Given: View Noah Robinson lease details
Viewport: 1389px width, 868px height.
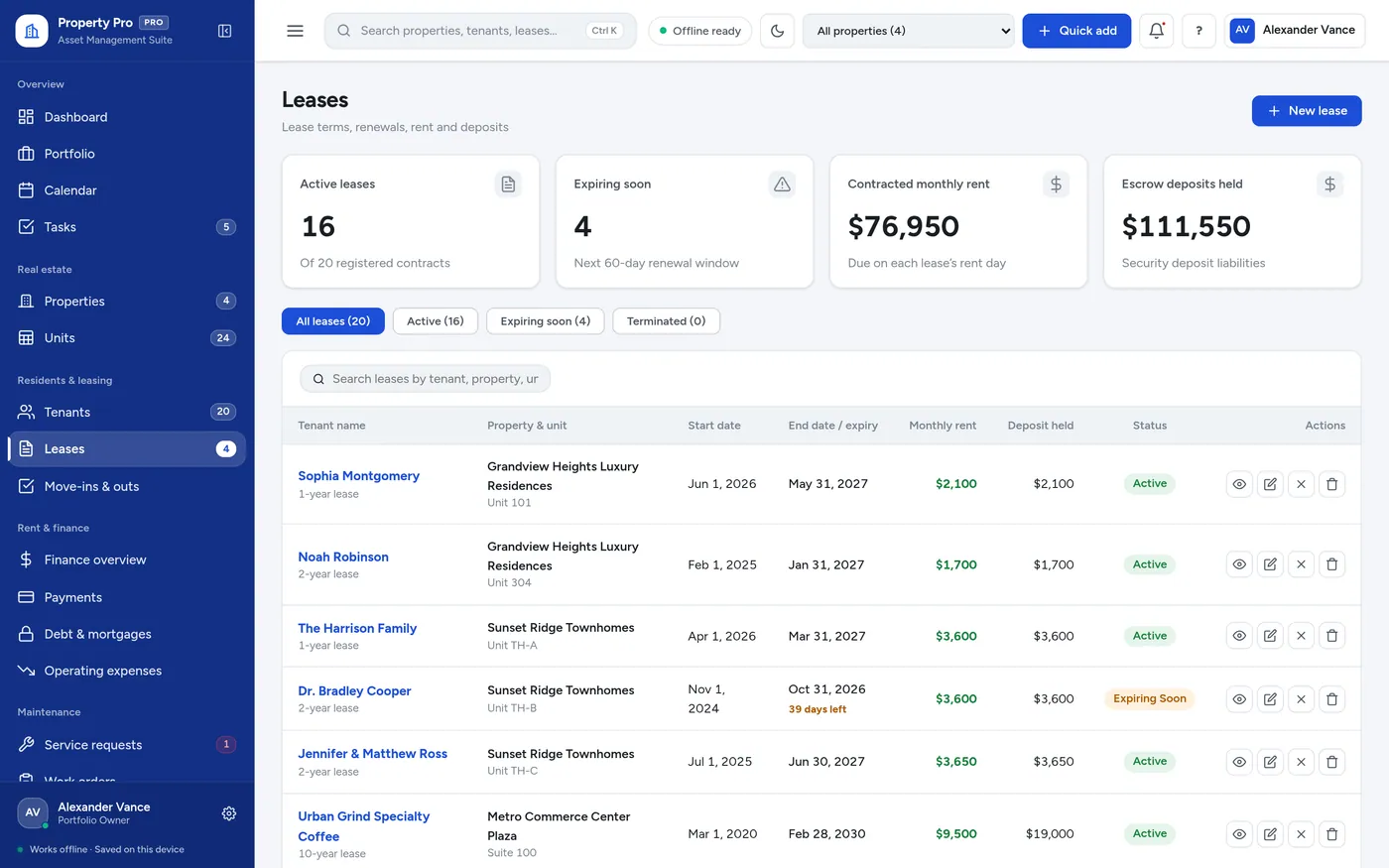Looking at the screenshot, I should pos(1239,564).
